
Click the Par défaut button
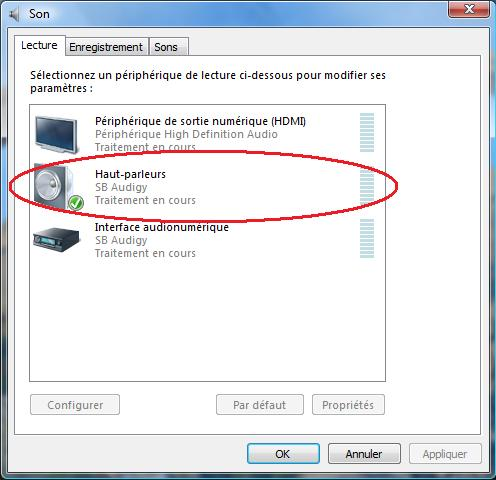pyautogui.click(x=260, y=405)
